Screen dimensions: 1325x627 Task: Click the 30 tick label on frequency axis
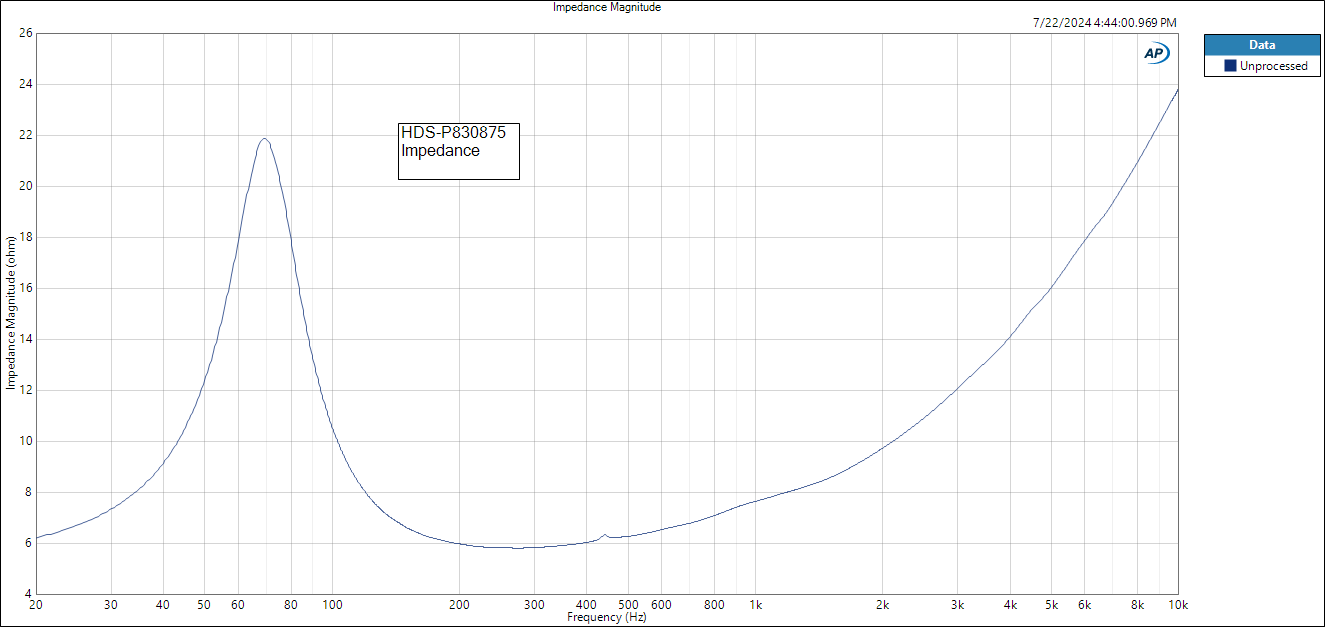click(111, 605)
